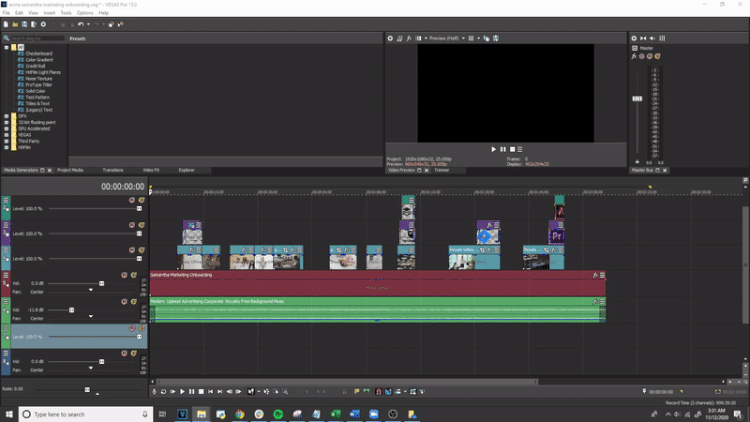Screen dimensions: 750x422
Task: Solo the first video track
Action: pyautogui.click(x=142, y=200)
